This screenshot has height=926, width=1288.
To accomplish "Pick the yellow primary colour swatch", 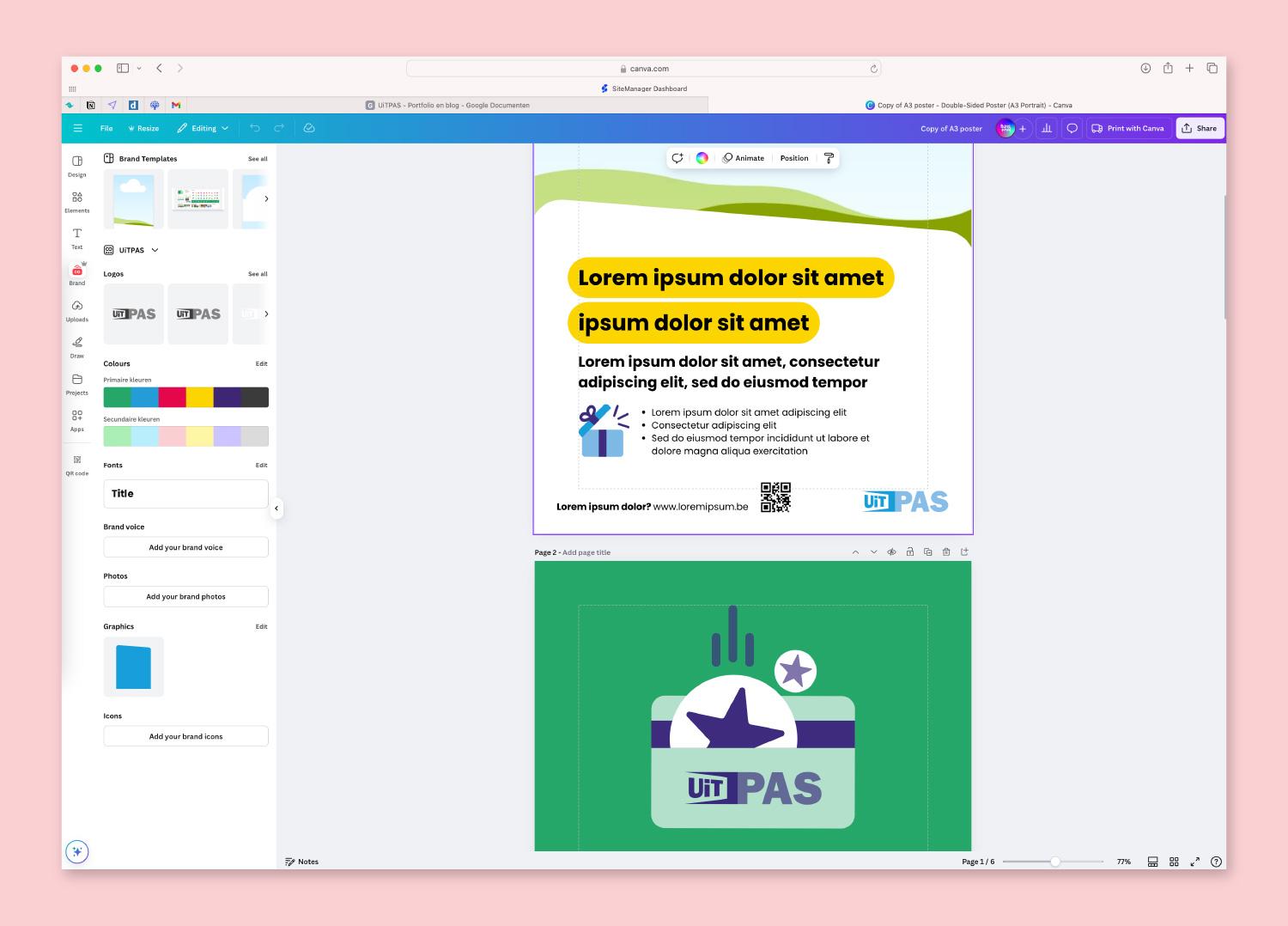I will (199, 397).
